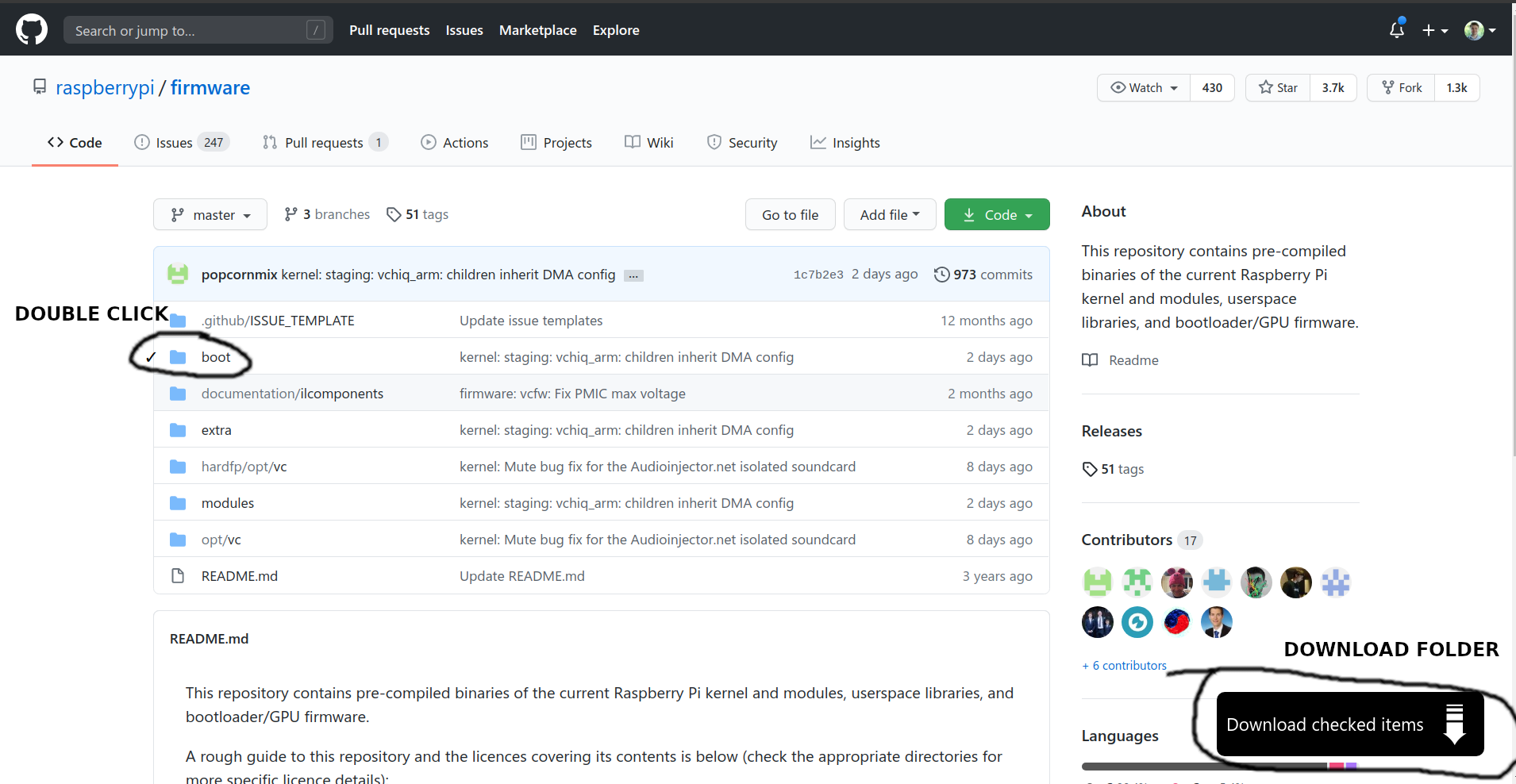Expand the Watch dropdown button
The width and height of the screenshot is (1516, 784).
(1144, 87)
